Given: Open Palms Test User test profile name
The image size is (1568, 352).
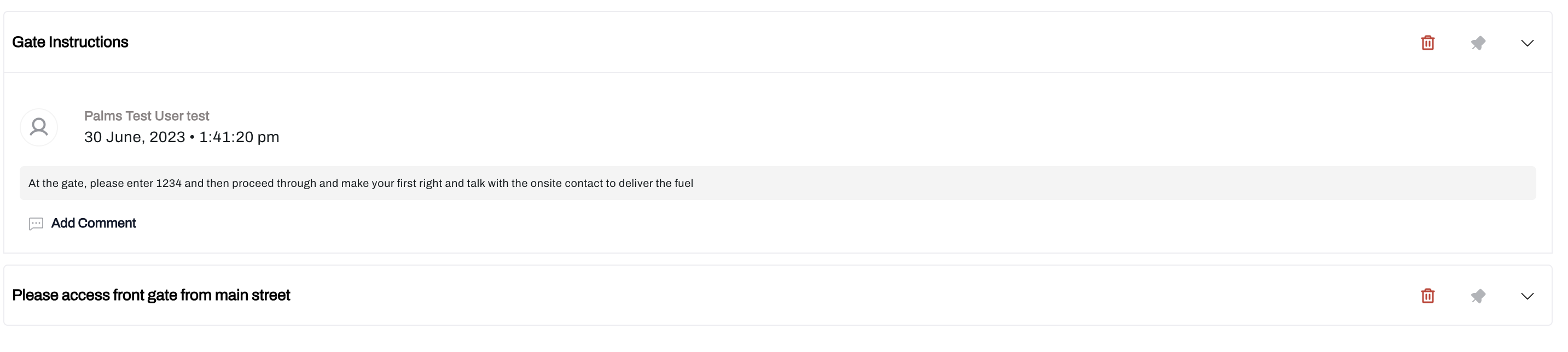Looking at the screenshot, I should 146,116.
